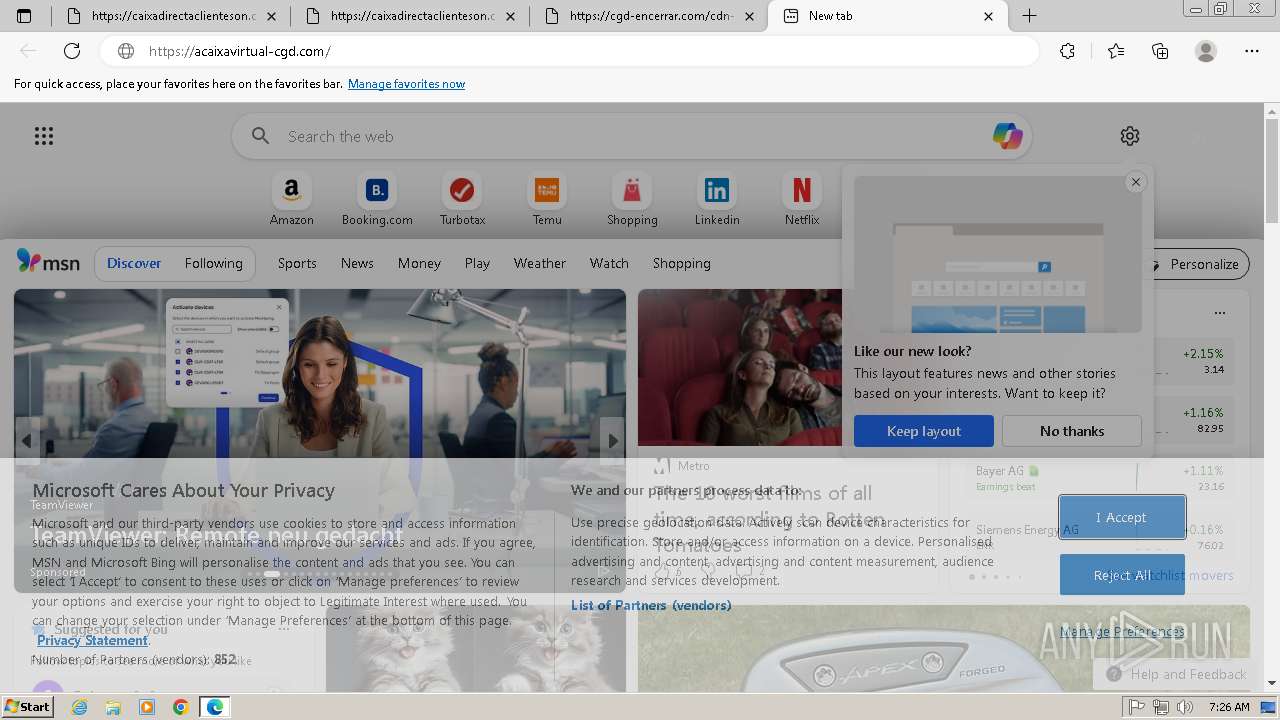
Task: Open List of Partners (vendors) link
Action: (x=651, y=605)
